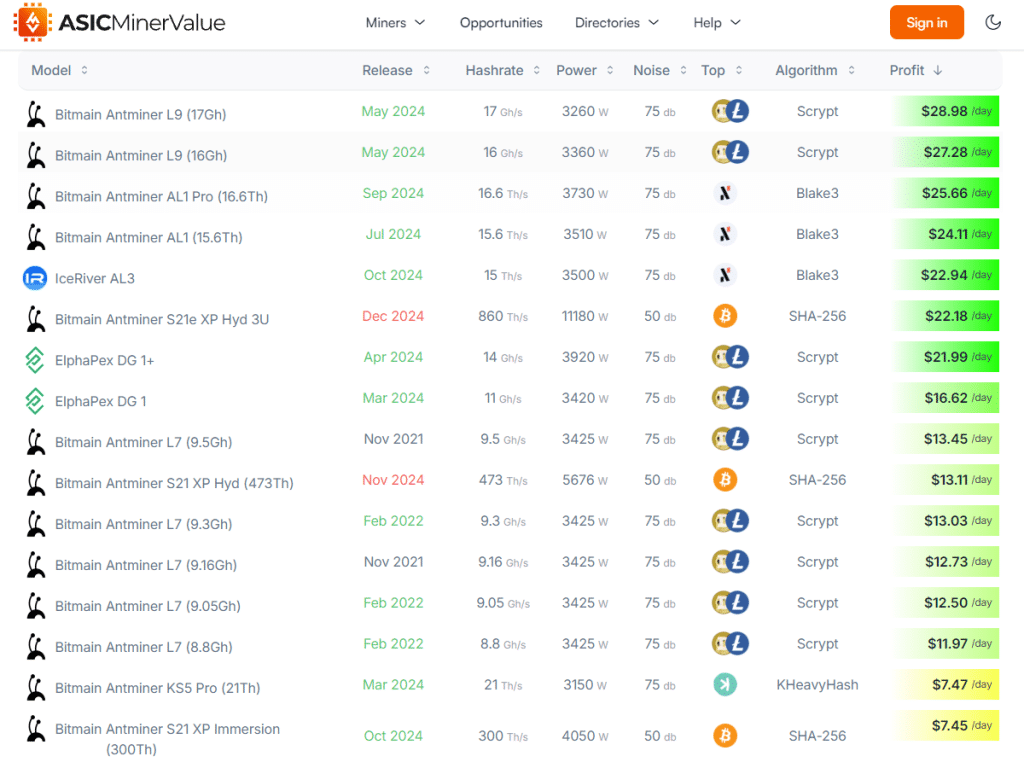
Task: Click Doge/Litecoin icon for L7 (9.3Gh)
Action: [729, 521]
